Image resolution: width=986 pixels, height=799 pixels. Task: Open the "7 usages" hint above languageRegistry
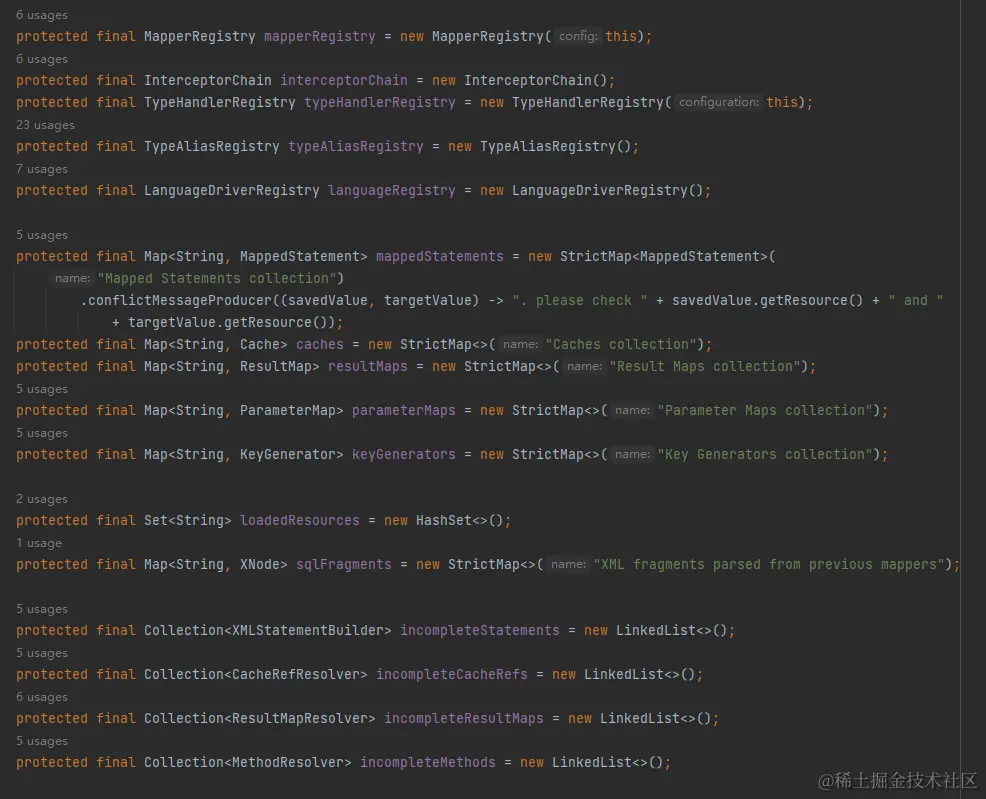pos(42,169)
